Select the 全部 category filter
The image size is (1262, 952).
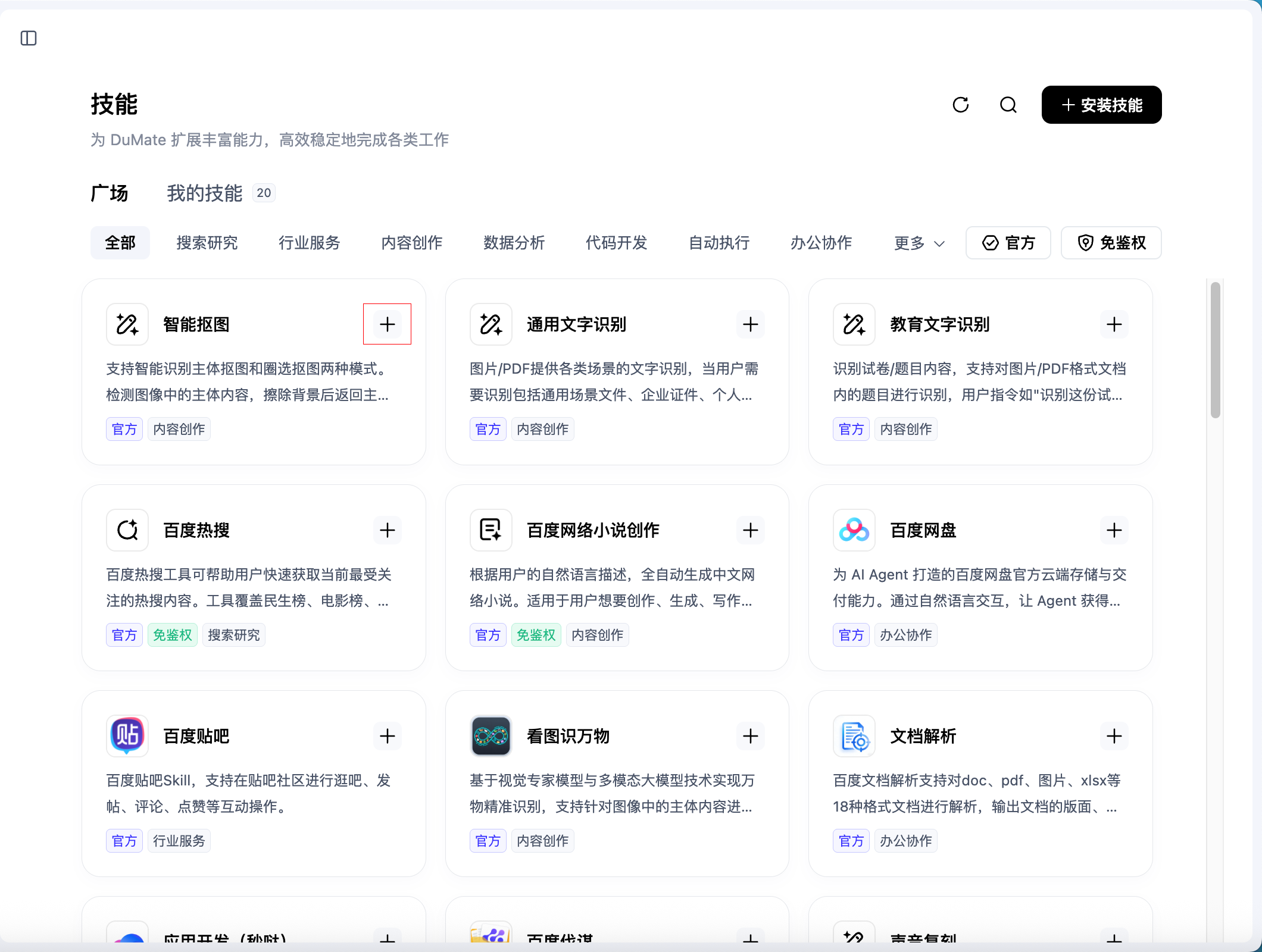pos(120,243)
